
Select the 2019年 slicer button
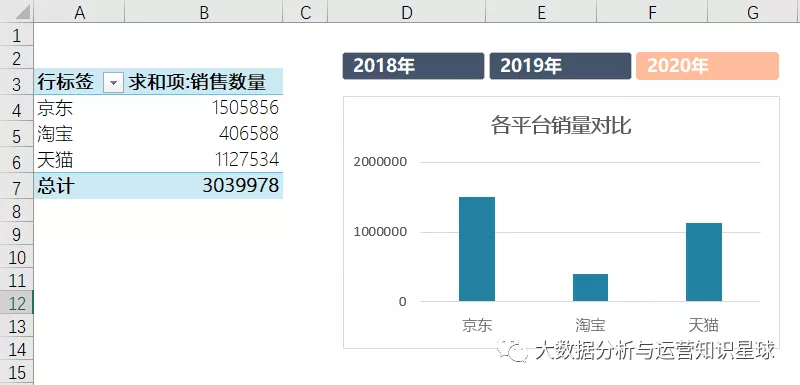pos(560,66)
